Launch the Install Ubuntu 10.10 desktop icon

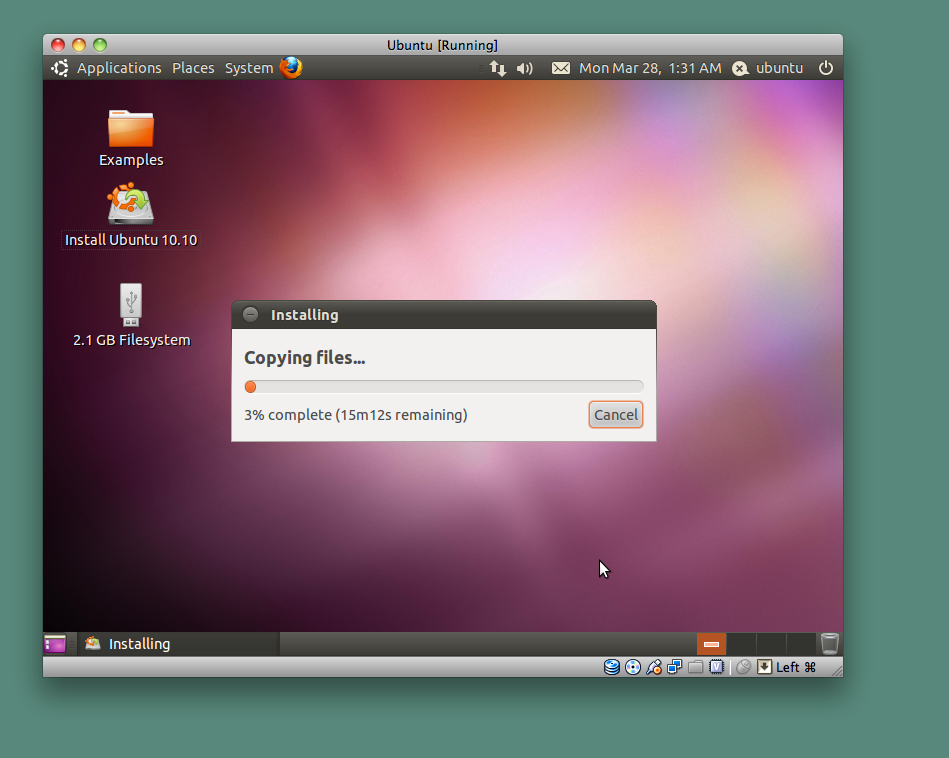130,205
